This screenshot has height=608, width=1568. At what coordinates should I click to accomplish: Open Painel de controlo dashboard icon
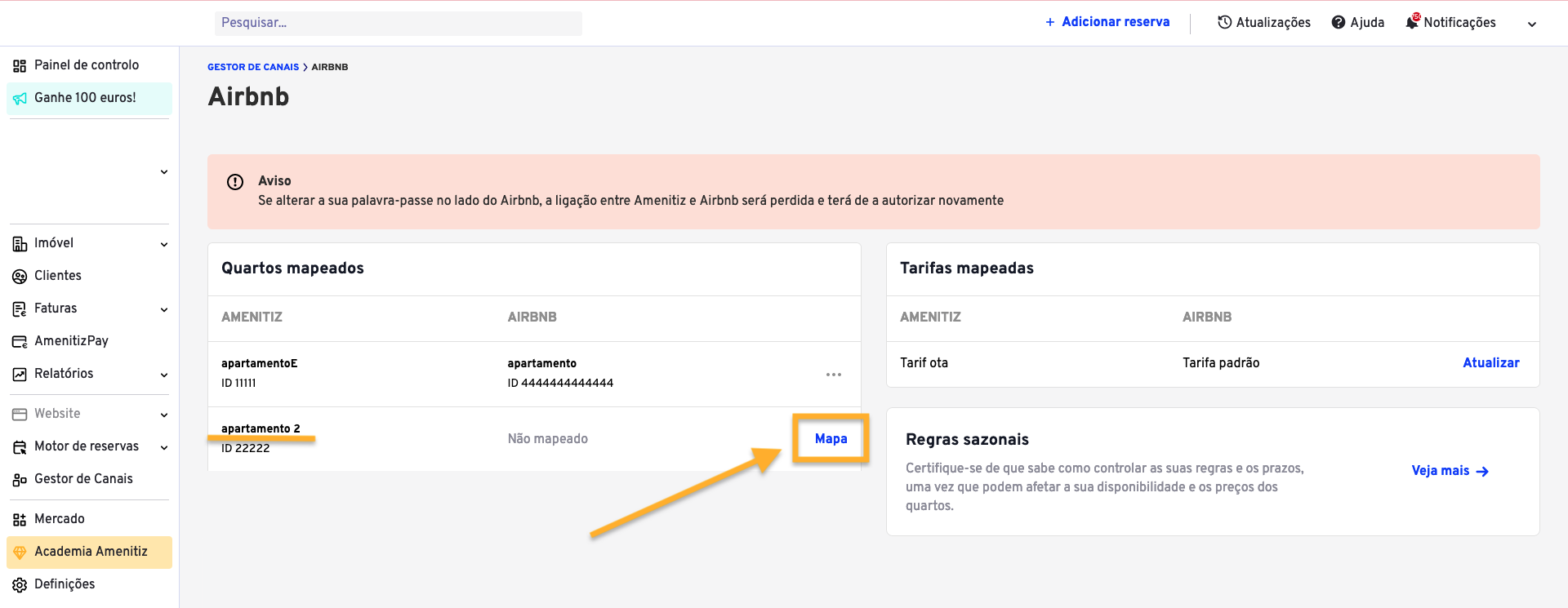point(20,66)
